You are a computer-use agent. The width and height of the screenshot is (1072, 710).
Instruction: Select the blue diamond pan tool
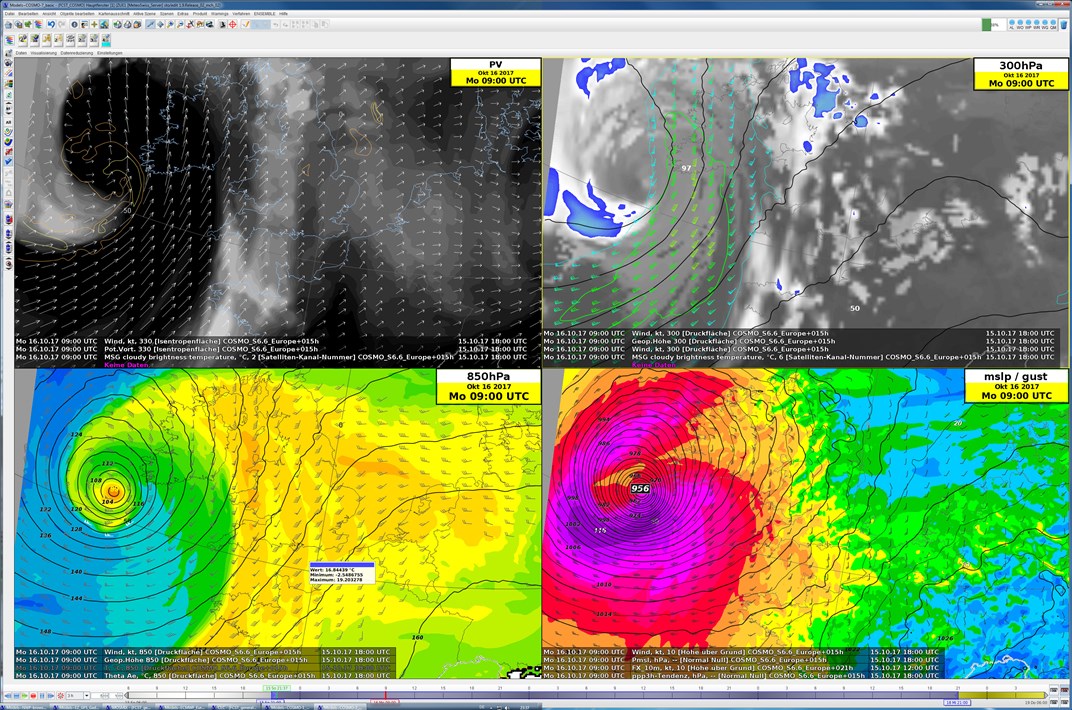click(160, 24)
